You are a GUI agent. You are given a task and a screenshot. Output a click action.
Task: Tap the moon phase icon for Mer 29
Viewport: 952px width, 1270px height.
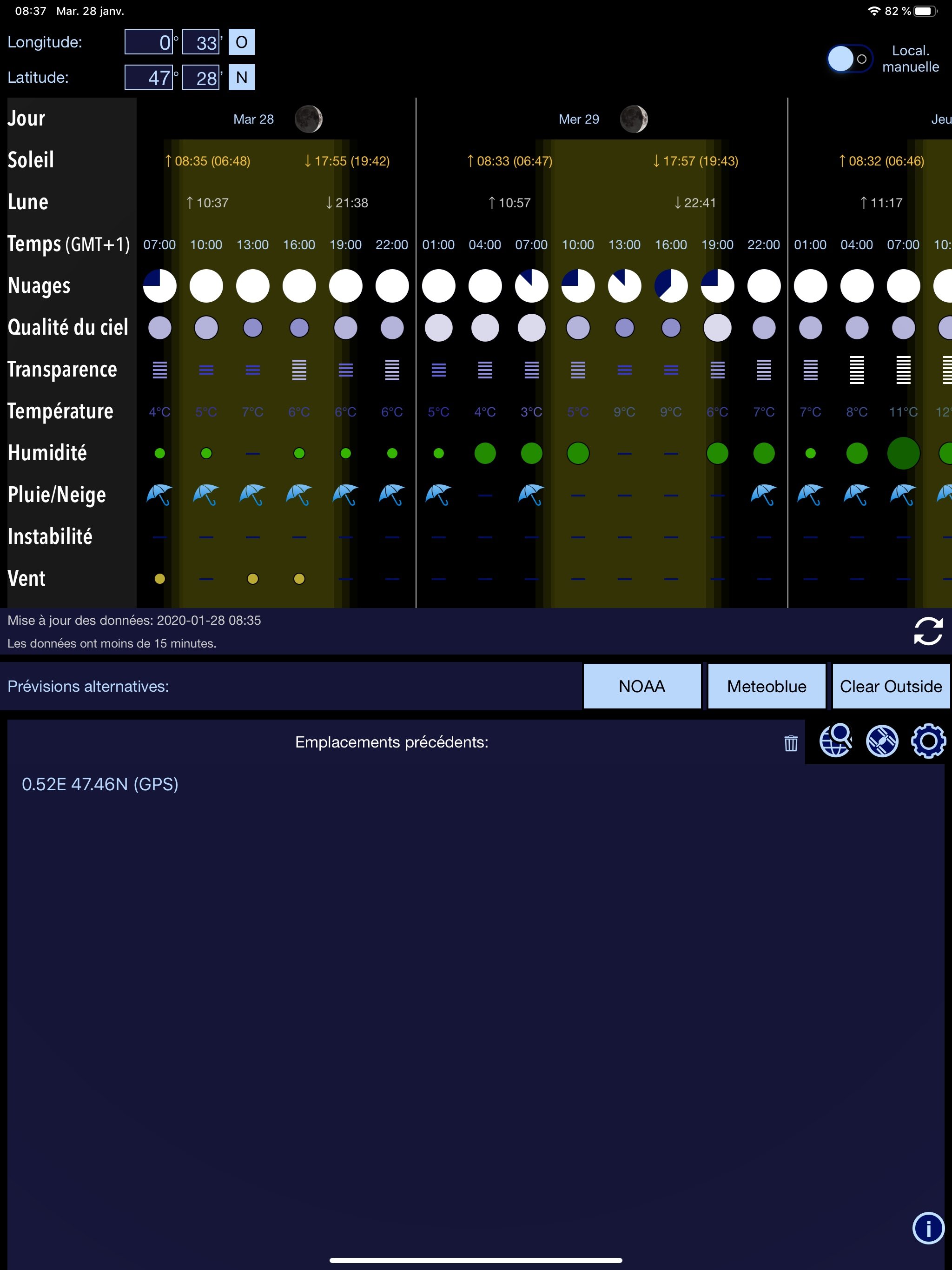point(634,119)
